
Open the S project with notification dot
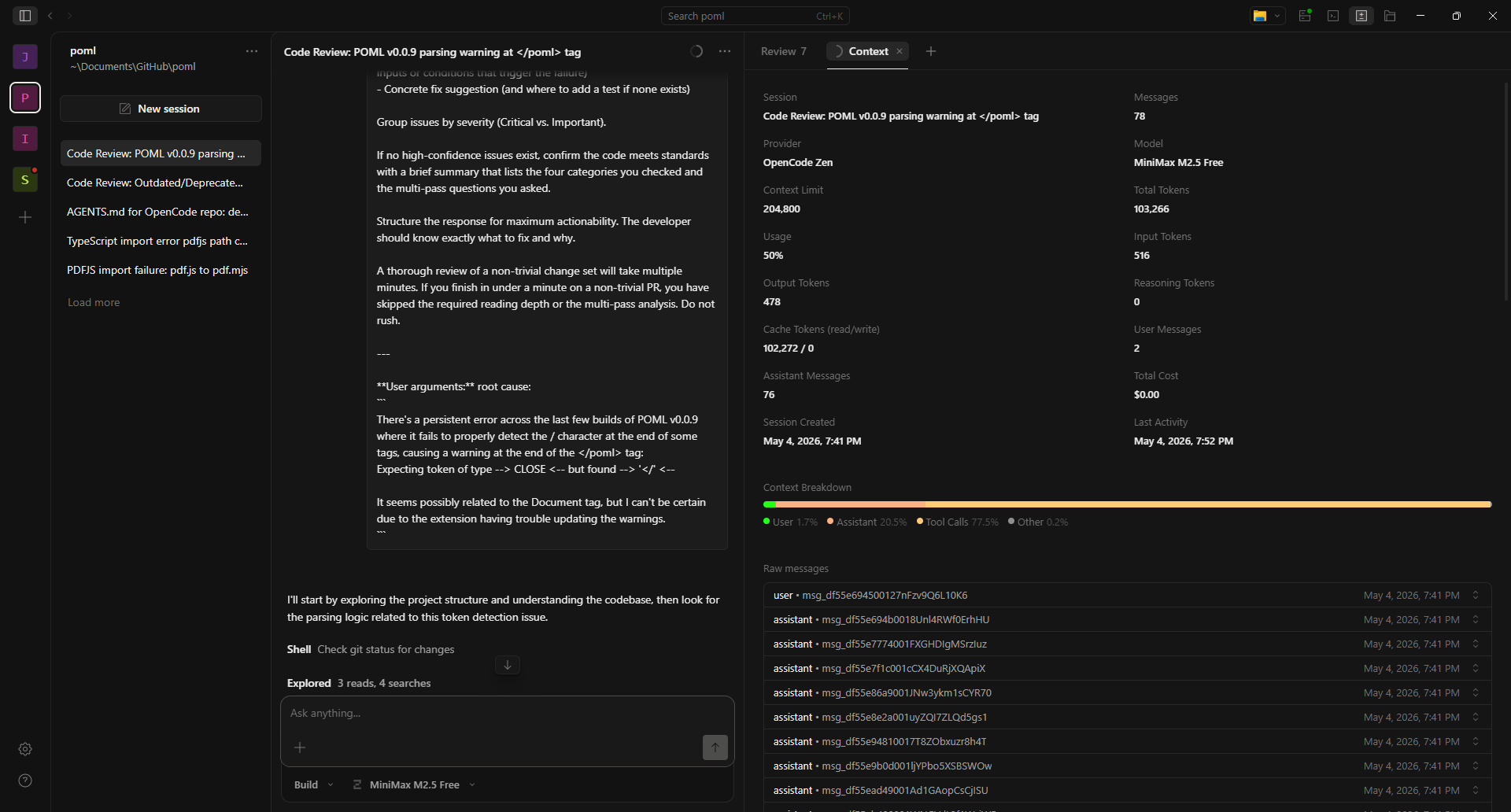25,179
